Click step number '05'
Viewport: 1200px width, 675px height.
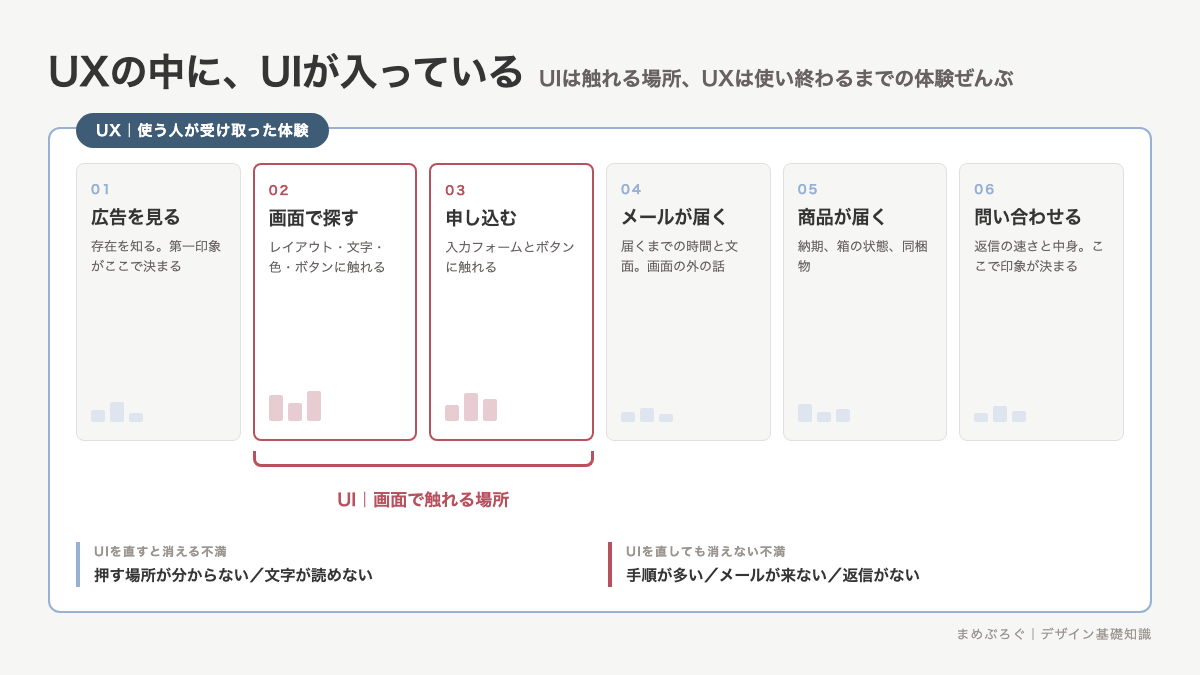pos(808,189)
